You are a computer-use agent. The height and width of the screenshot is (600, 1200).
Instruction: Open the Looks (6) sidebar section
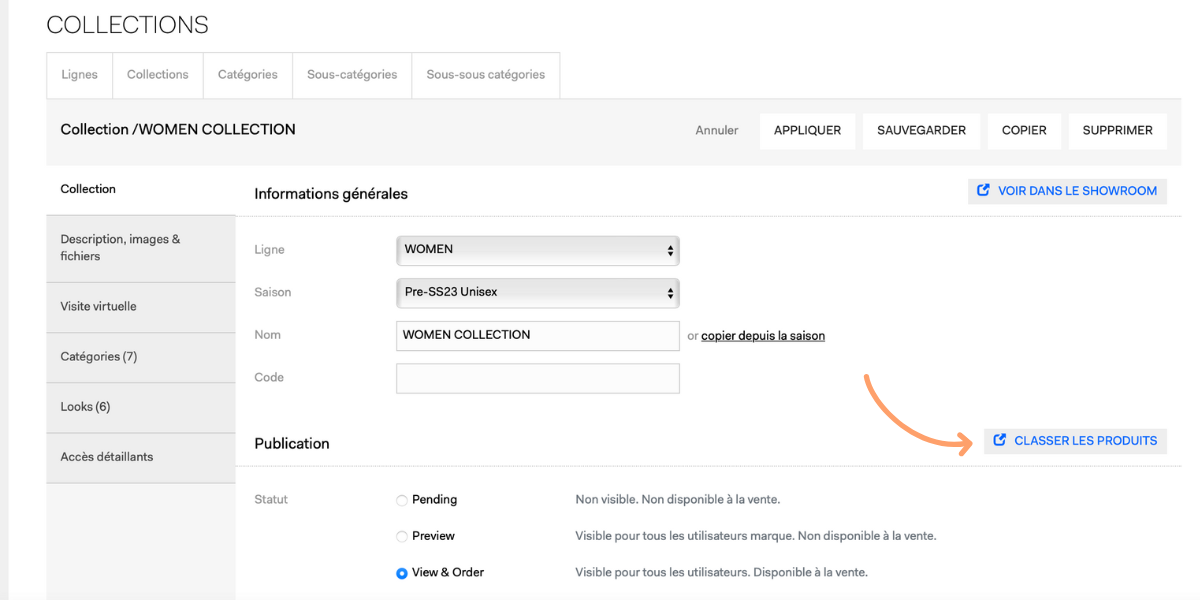(x=141, y=407)
